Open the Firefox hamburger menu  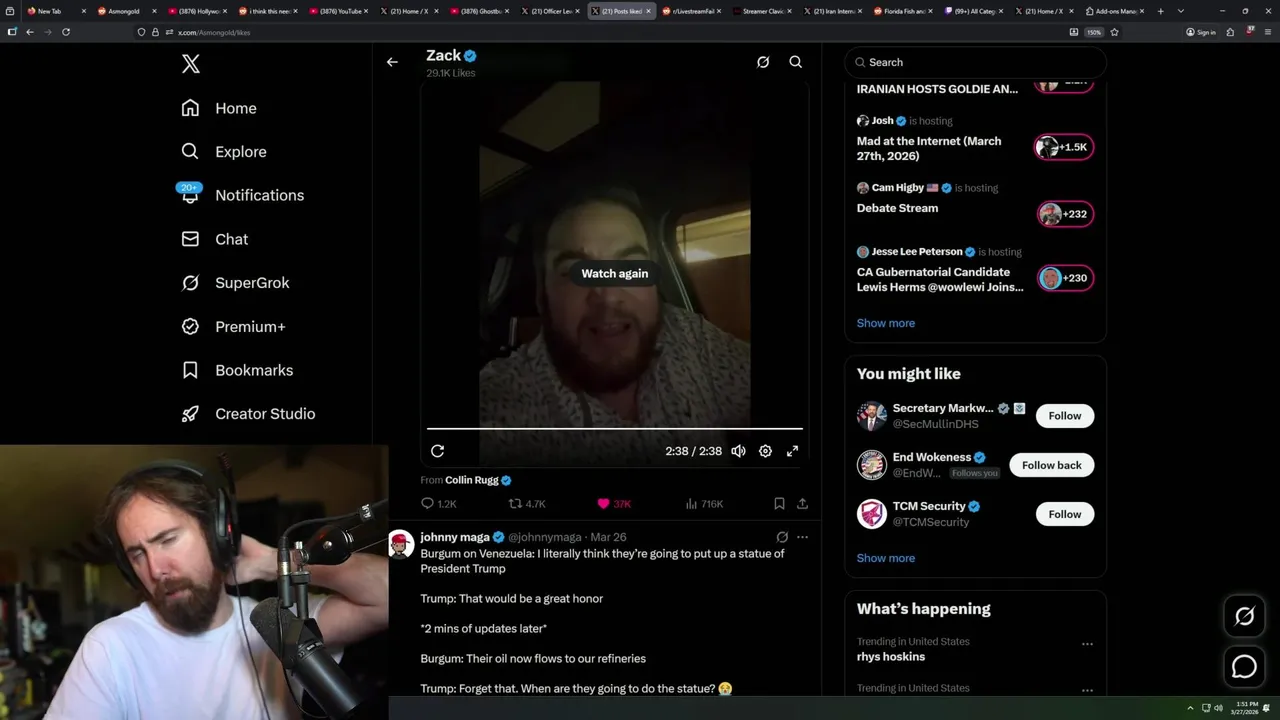(x=1268, y=32)
